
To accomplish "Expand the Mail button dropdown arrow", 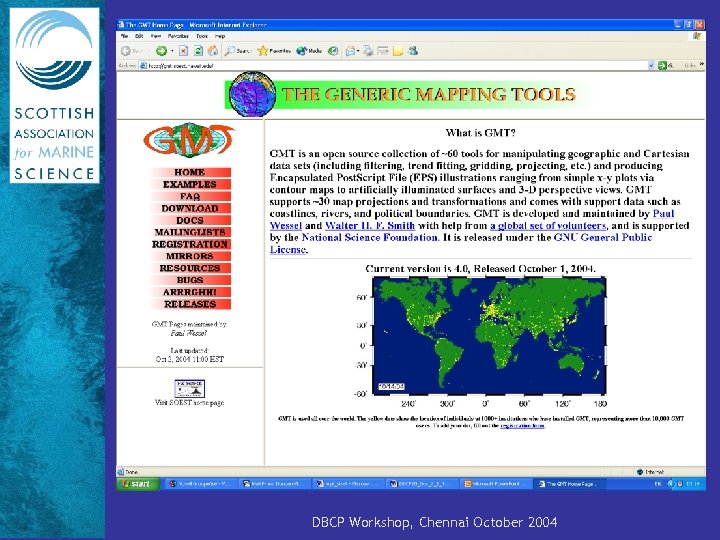I will (358, 51).
